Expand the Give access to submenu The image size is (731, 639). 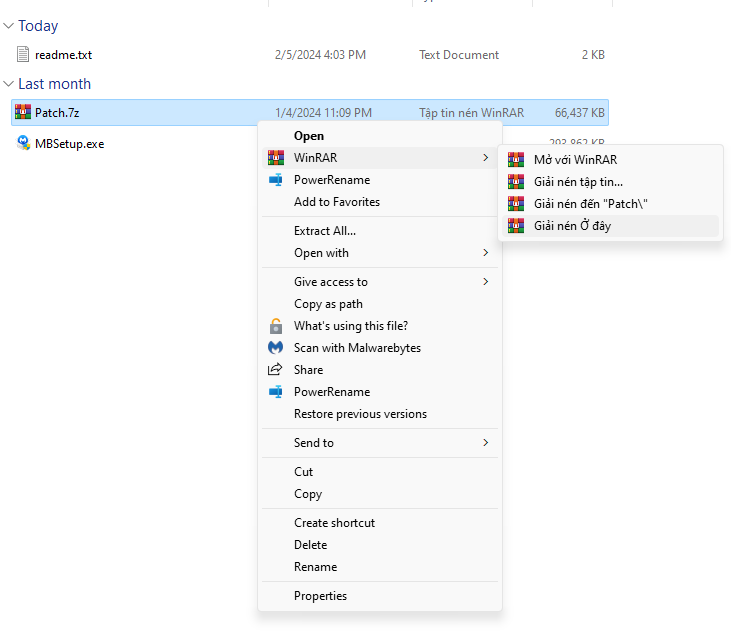pyautogui.click(x=486, y=282)
